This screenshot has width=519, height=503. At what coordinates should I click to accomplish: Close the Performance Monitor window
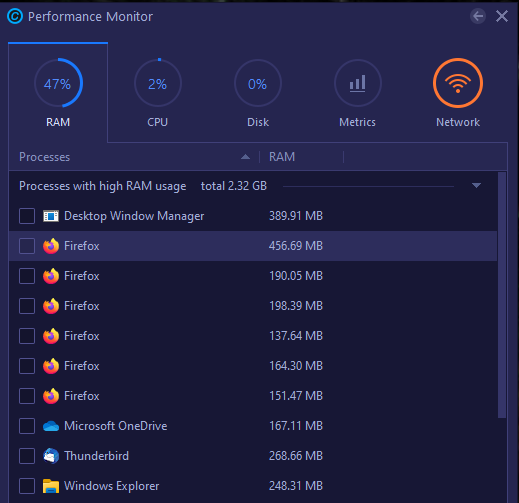[502, 16]
